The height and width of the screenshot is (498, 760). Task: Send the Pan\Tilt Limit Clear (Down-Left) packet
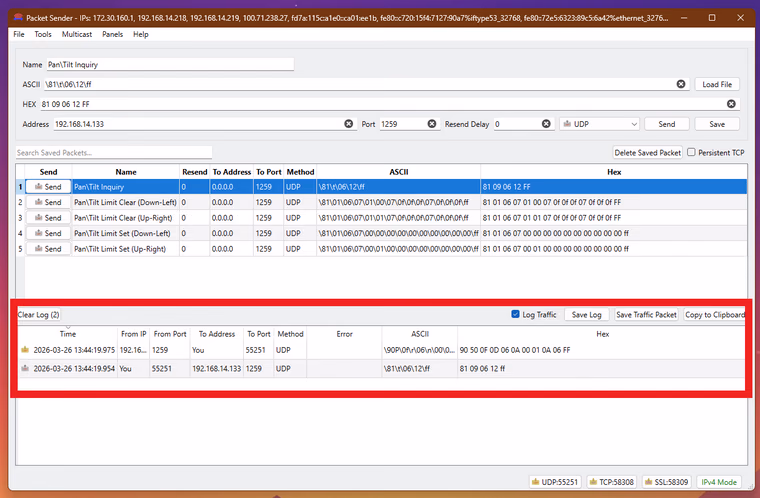(48, 202)
